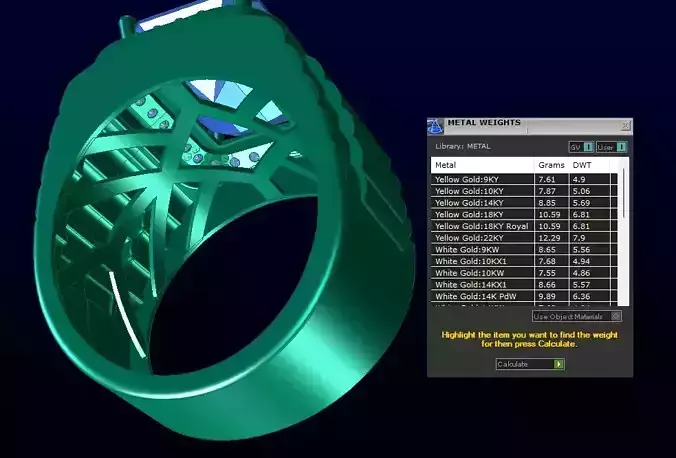The height and width of the screenshot is (458, 676).
Task: Click the Calculate button
Action: coord(530,364)
